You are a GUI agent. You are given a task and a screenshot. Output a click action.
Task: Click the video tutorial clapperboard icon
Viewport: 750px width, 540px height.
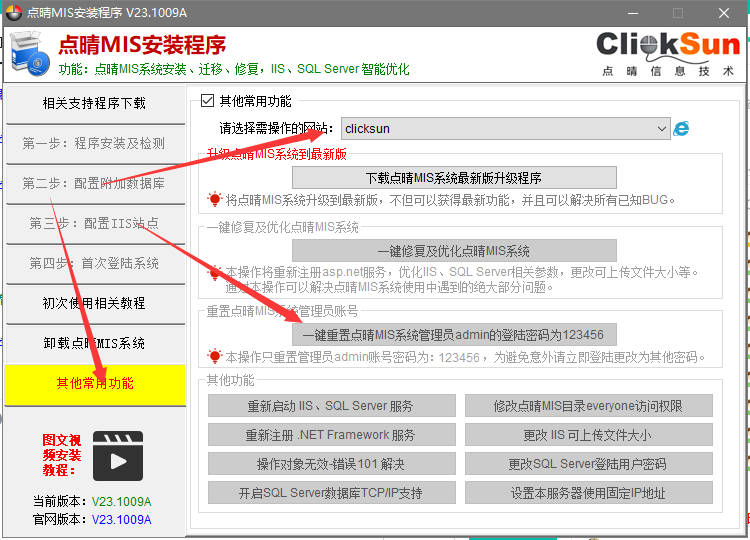[x=119, y=457]
